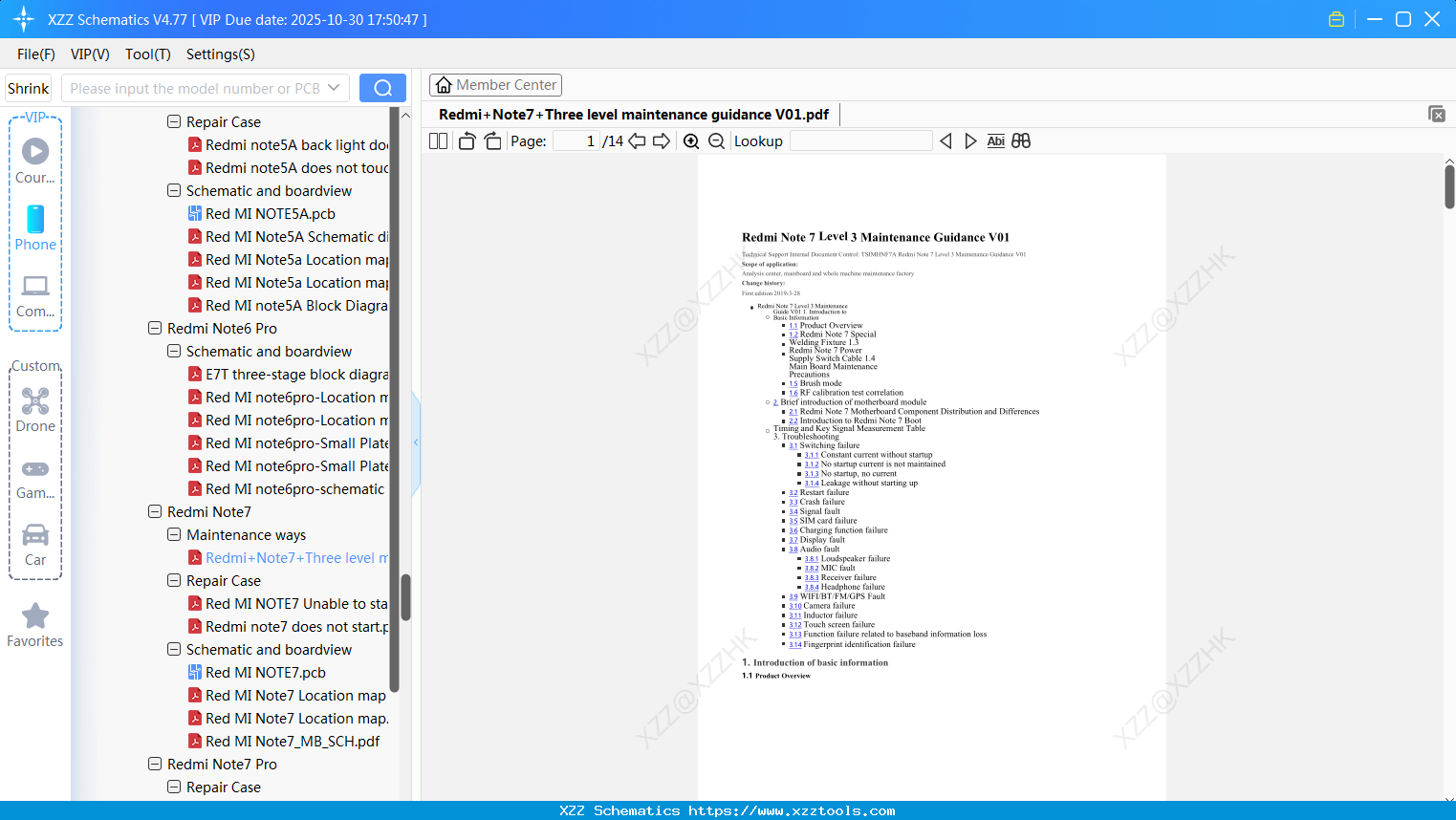Open the File(F) menu

36,54
